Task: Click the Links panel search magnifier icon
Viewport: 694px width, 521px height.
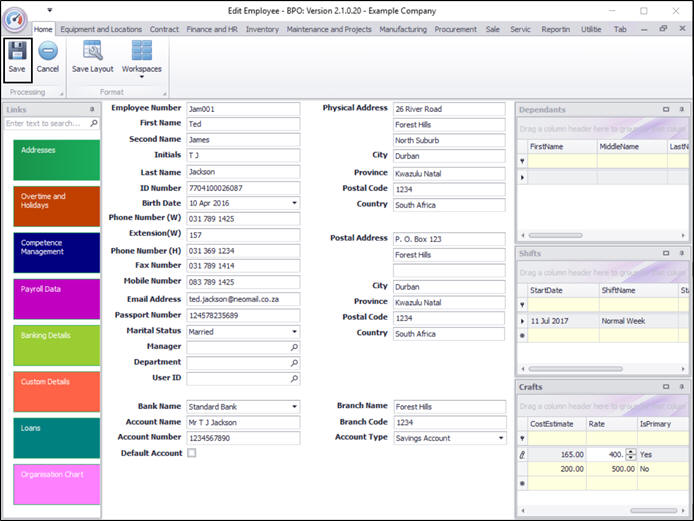Action: (x=94, y=124)
